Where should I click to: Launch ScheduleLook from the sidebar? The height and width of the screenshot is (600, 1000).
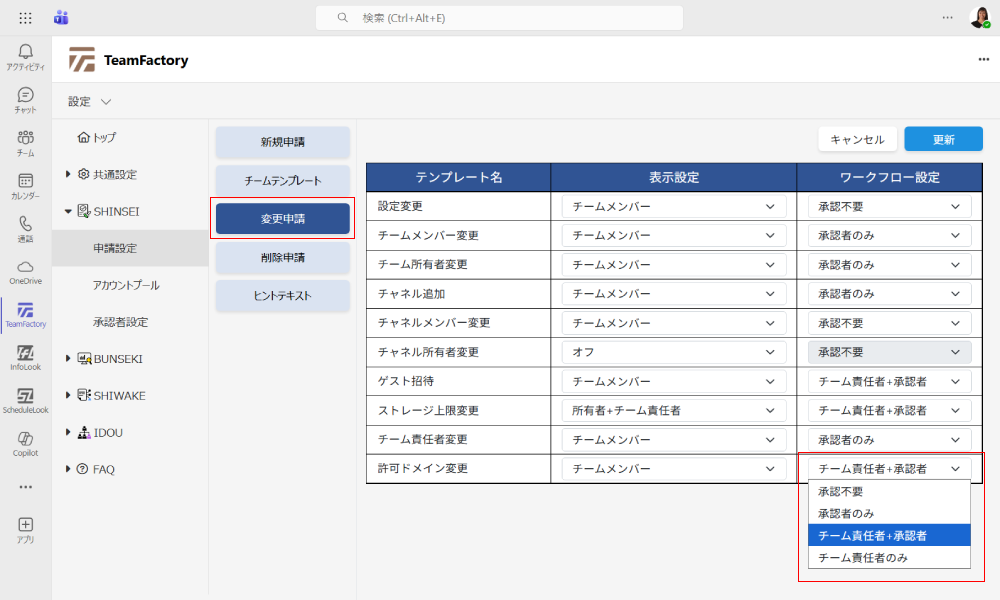25,400
